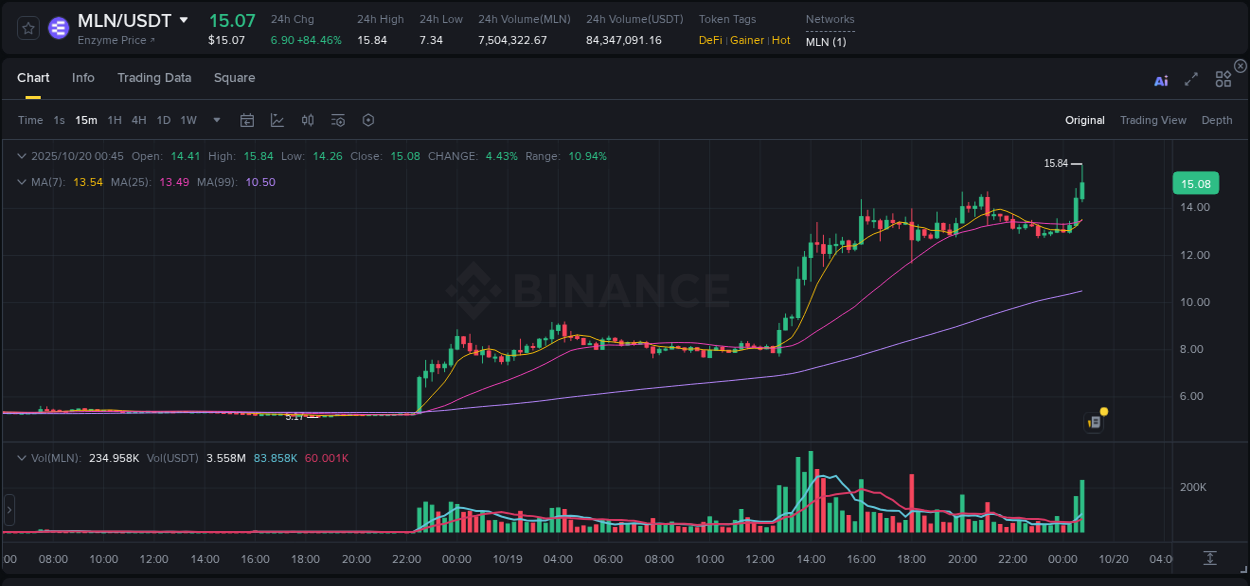The height and width of the screenshot is (586, 1250).
Task: Select the 1D timeframe
Action: click(x=163, y=120)
